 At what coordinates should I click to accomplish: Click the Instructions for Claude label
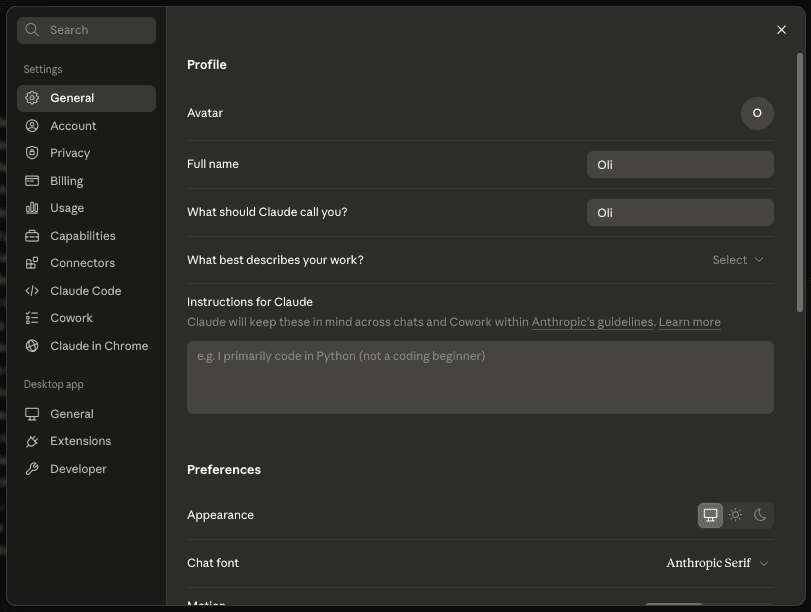point(250,302)
